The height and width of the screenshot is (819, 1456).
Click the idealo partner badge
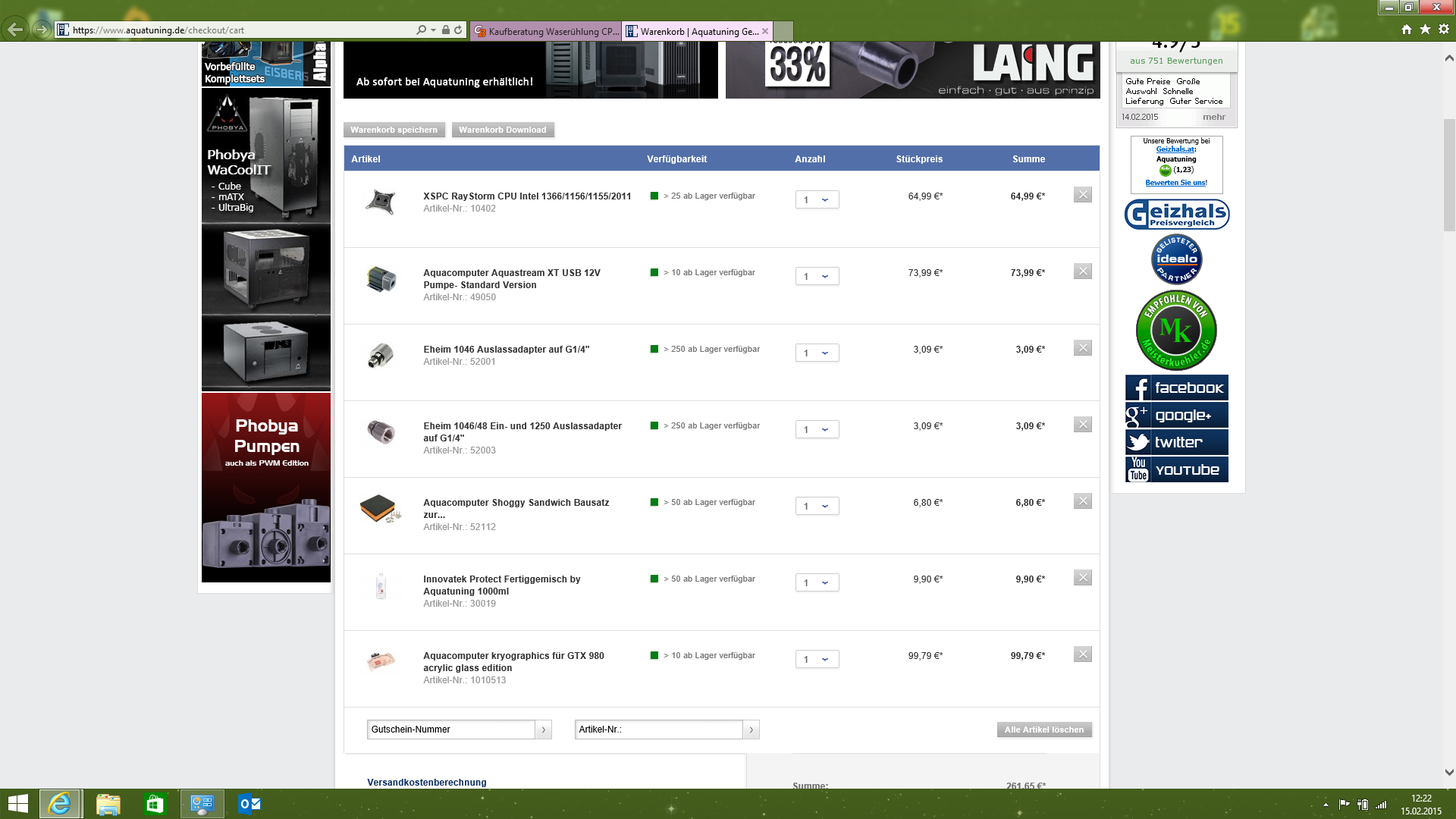(1176, 259)
